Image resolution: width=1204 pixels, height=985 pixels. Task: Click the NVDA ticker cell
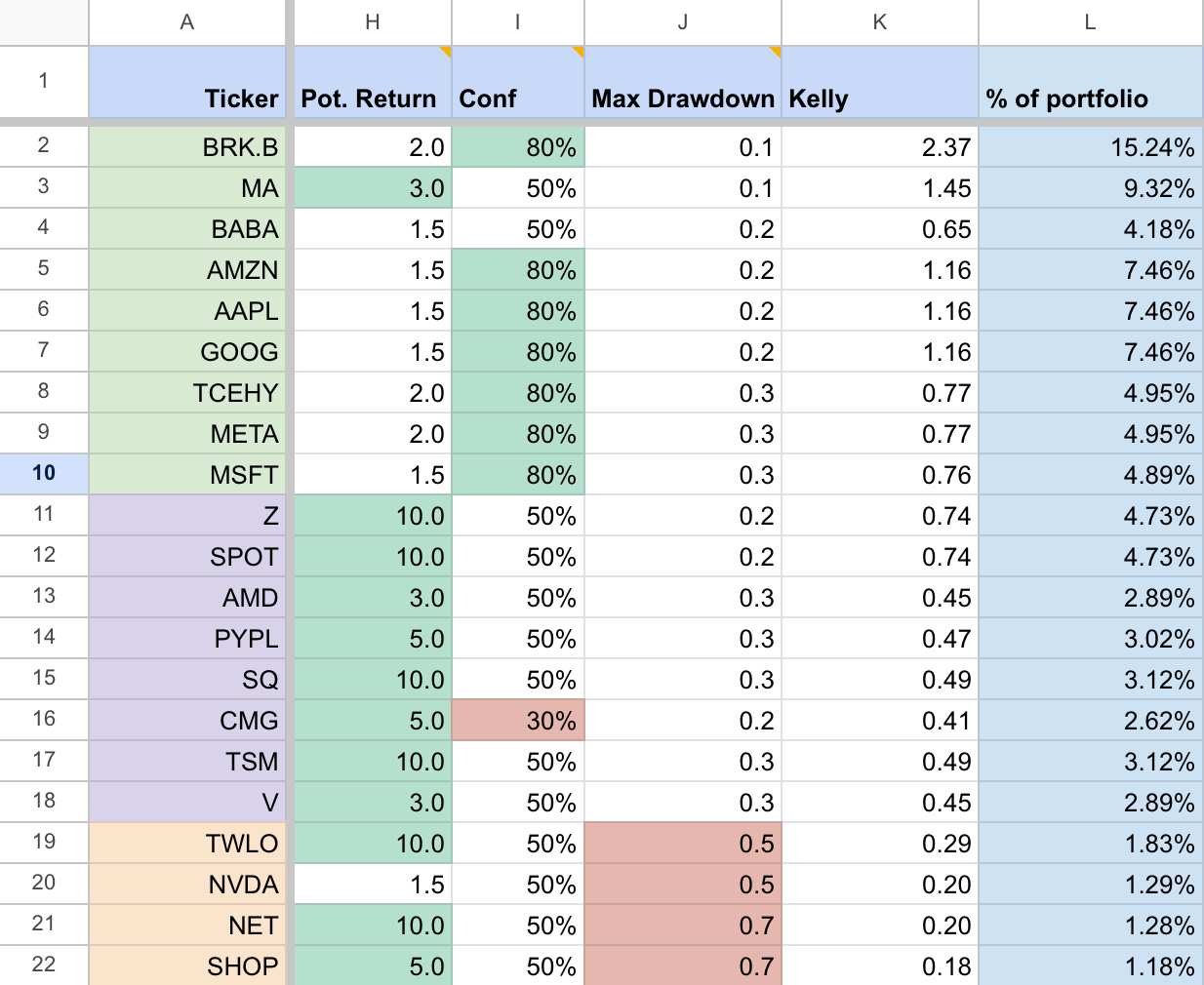(187, 885)
